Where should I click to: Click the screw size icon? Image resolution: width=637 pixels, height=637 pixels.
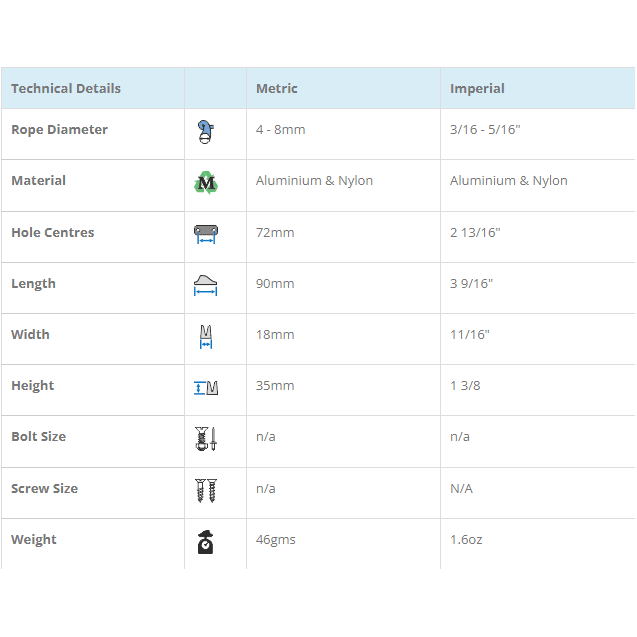206,490
